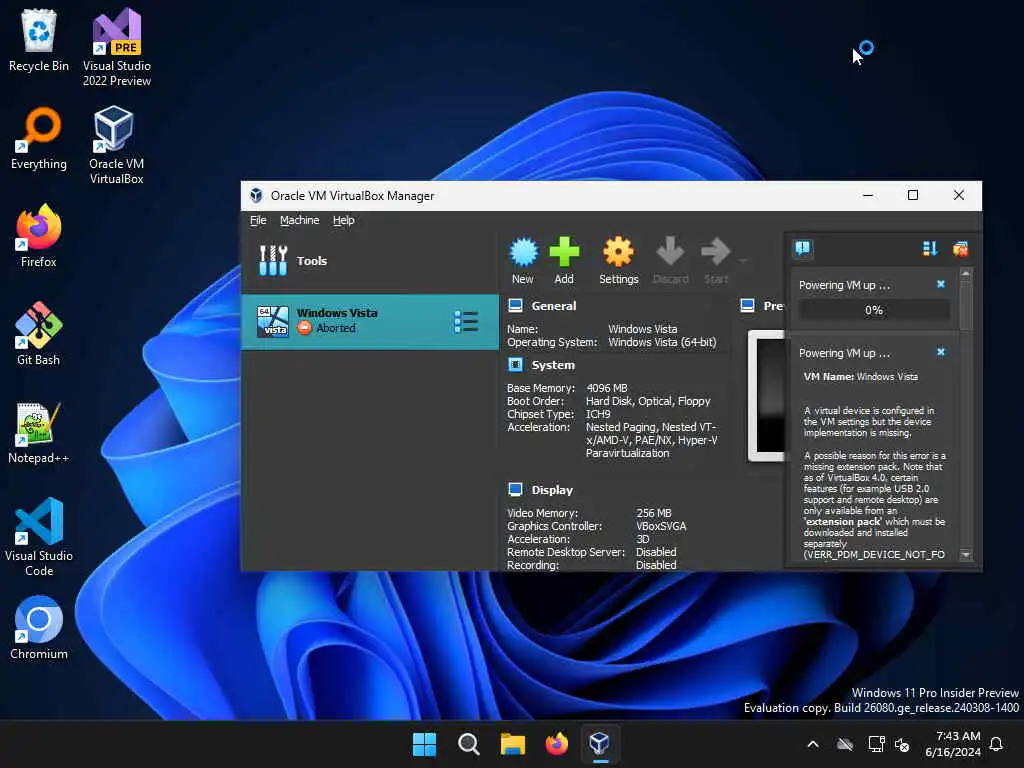This screenshot has height=768, width=1024.
Task: Click the General section monitor icon
Action: (x=515, y=305)
